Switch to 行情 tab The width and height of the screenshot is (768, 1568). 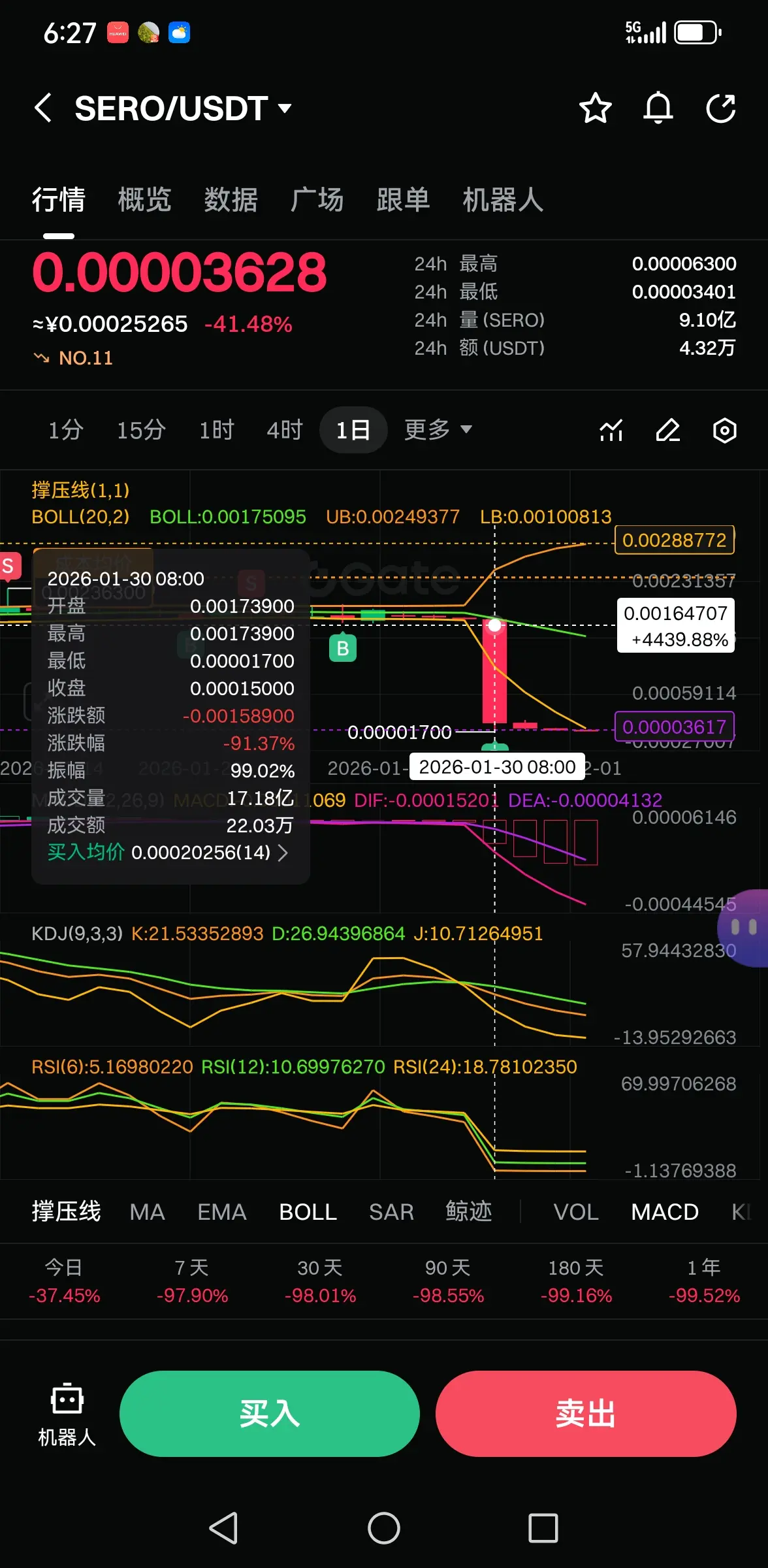59,199
